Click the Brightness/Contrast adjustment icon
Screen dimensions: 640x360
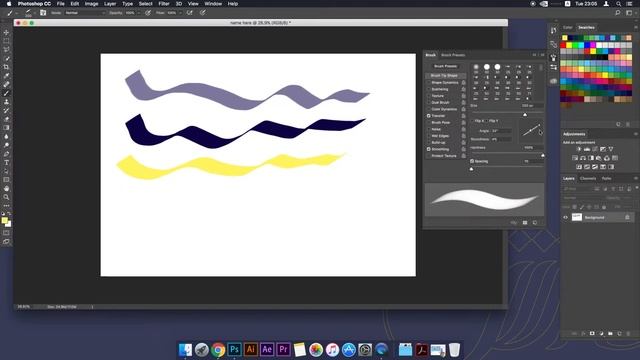[578, 149]
